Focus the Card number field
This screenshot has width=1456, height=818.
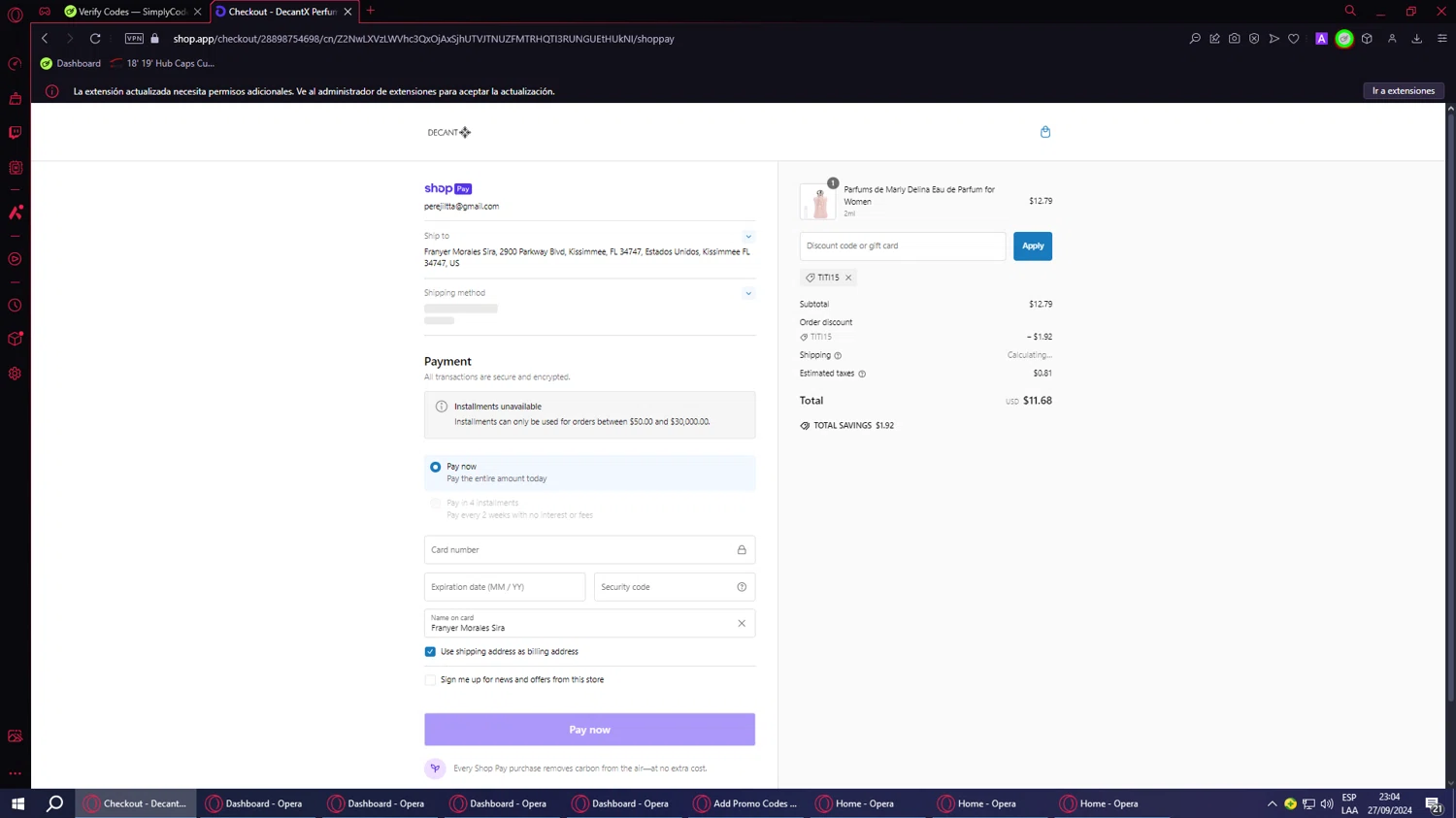click(x=589, y=550)
